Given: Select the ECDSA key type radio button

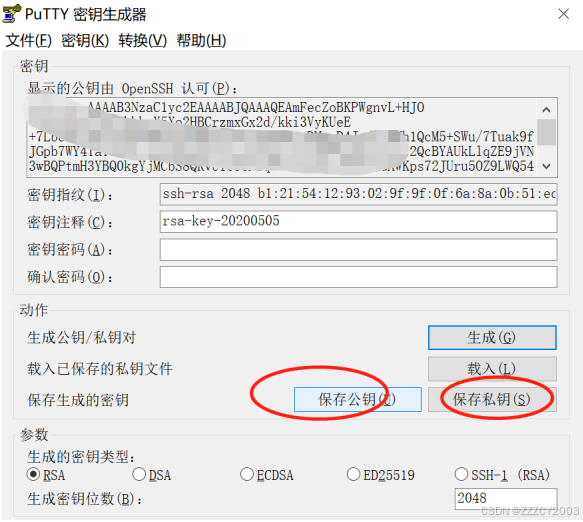Looking at the screenshot, I should (x=247, y=474).
